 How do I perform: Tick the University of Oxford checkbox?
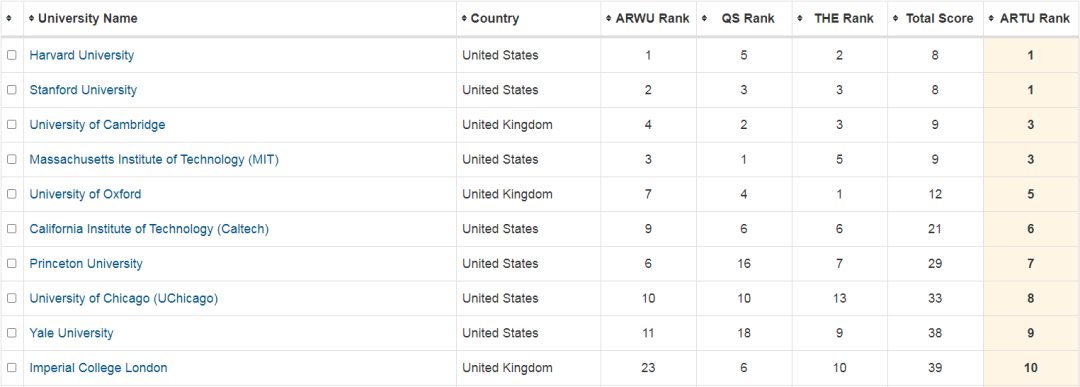12,194
